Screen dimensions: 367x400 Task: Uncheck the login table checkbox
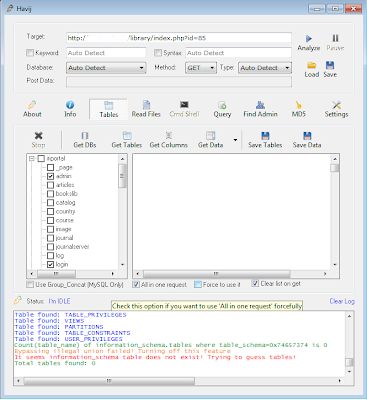50,264
